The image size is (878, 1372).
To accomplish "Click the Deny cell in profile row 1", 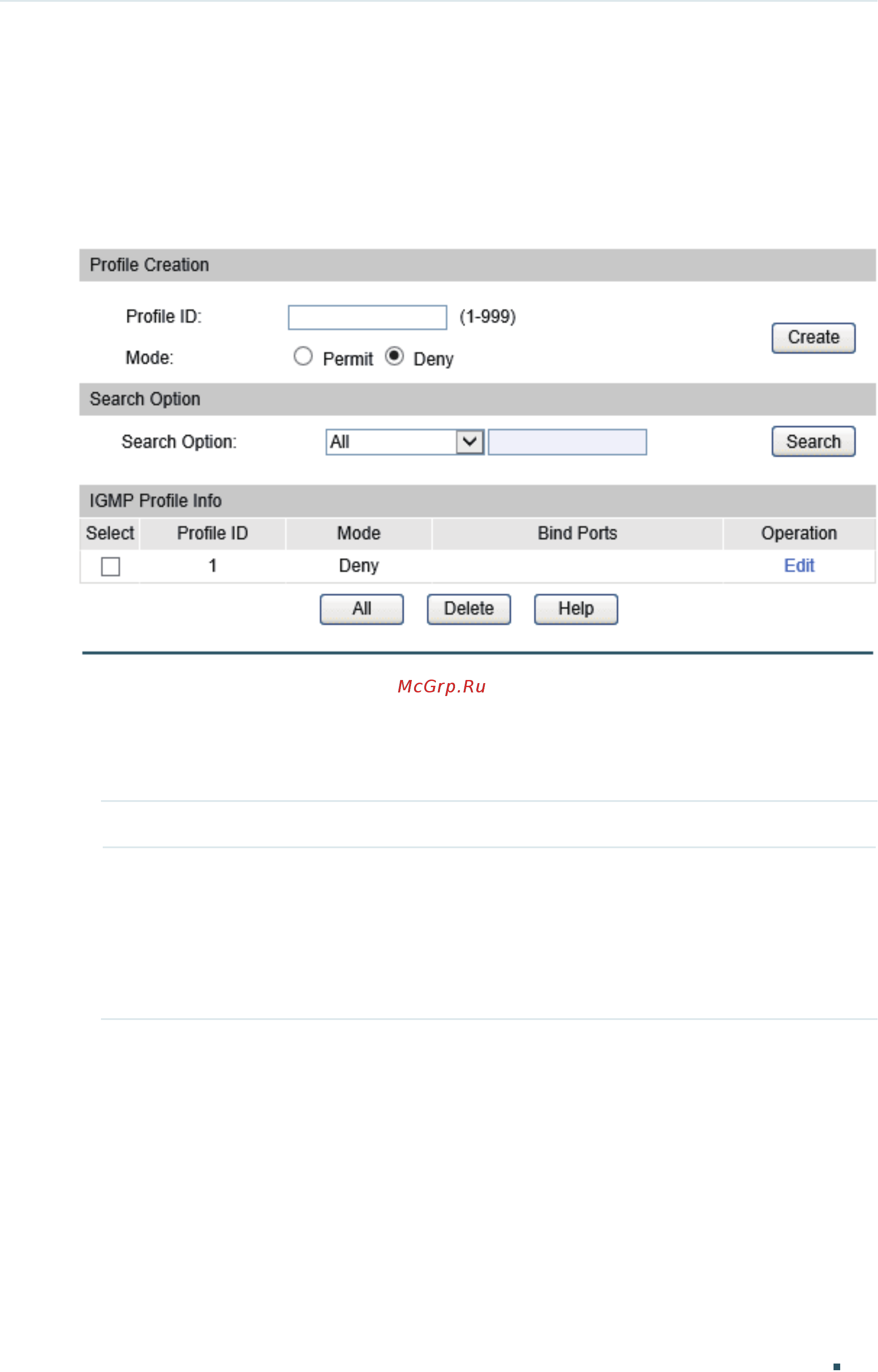I will coord(359,567).
